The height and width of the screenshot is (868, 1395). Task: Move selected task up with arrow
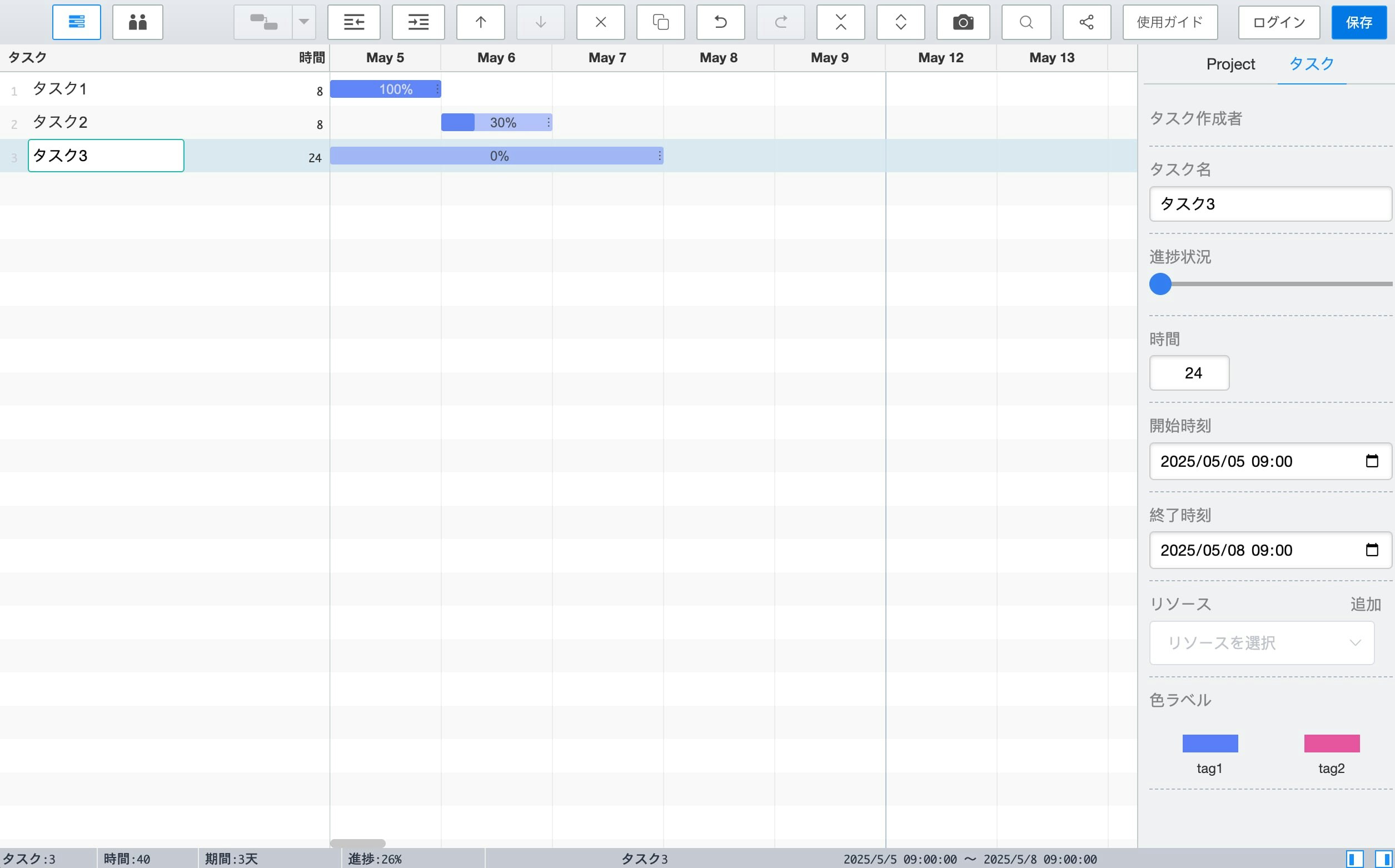[481, 22]
